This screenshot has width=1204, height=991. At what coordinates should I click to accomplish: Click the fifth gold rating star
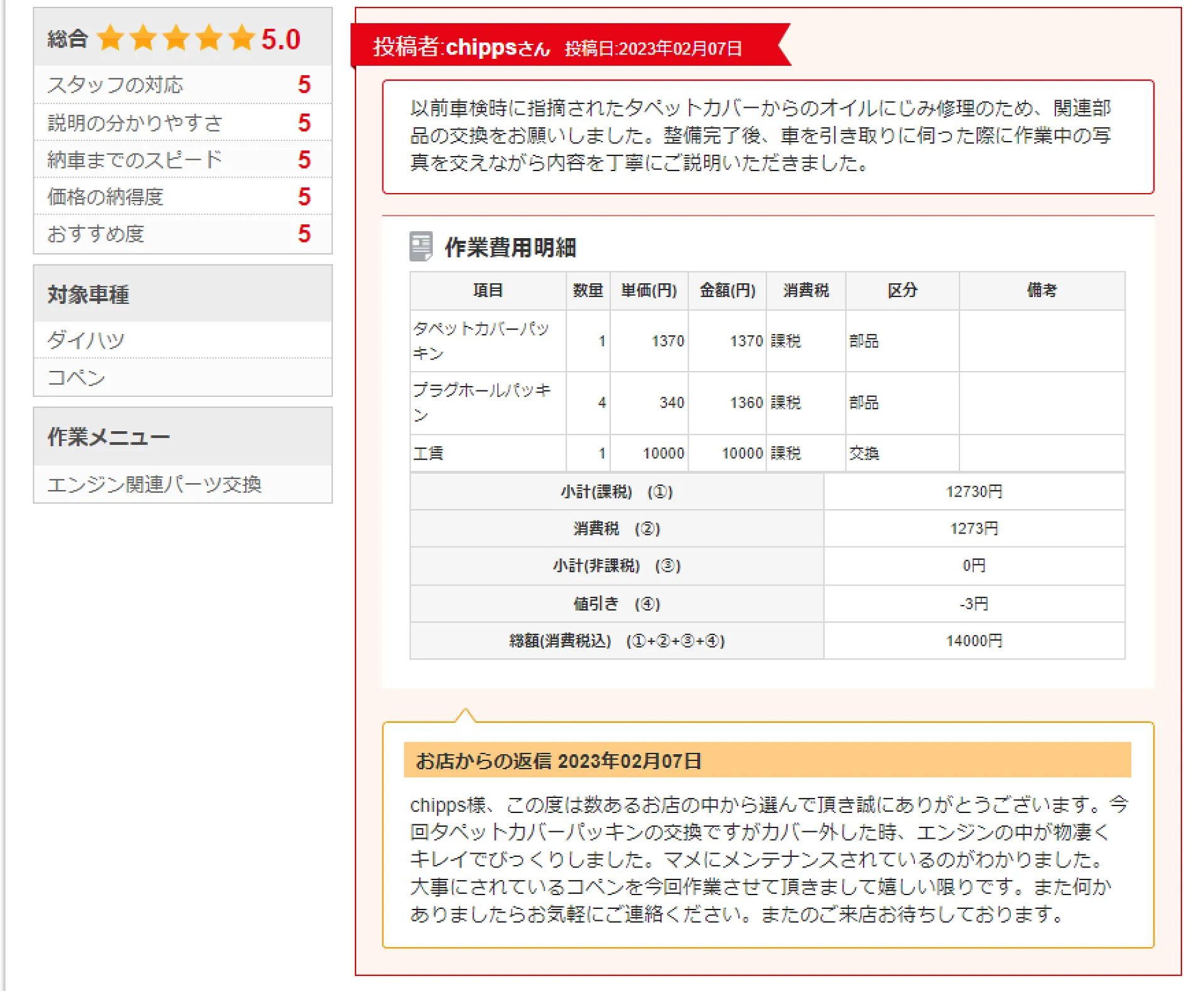pyautogui.click(x=241, y=38)
